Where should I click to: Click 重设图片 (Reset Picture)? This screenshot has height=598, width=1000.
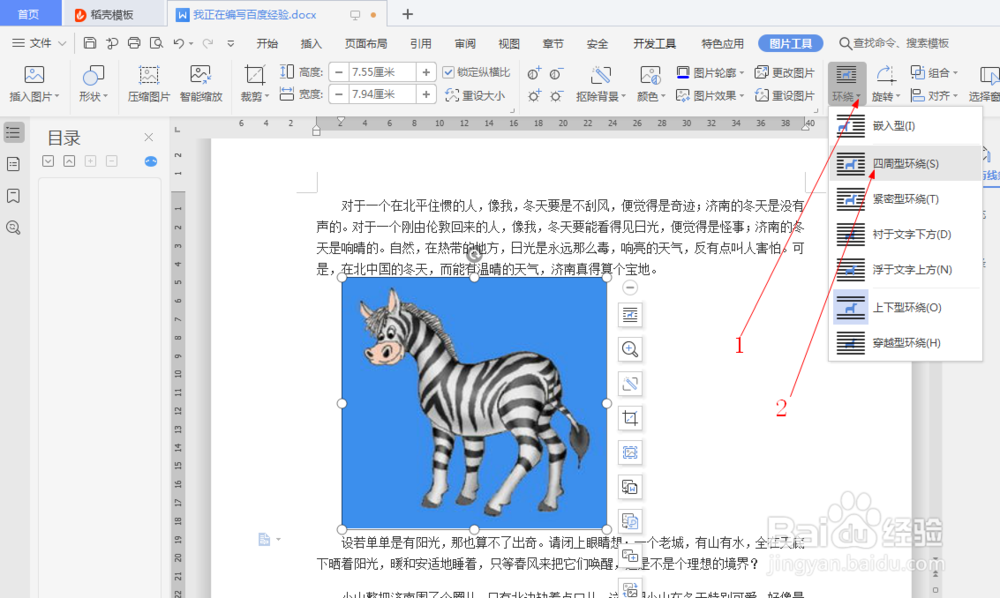784,96
